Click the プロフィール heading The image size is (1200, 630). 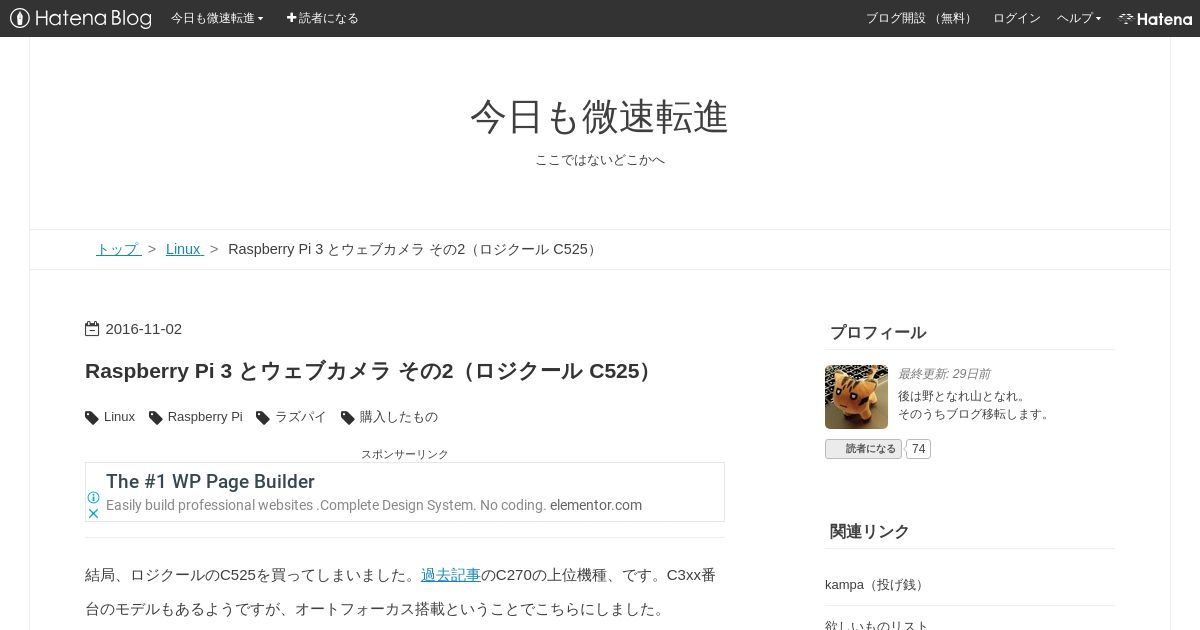click(x=878, y=333)
